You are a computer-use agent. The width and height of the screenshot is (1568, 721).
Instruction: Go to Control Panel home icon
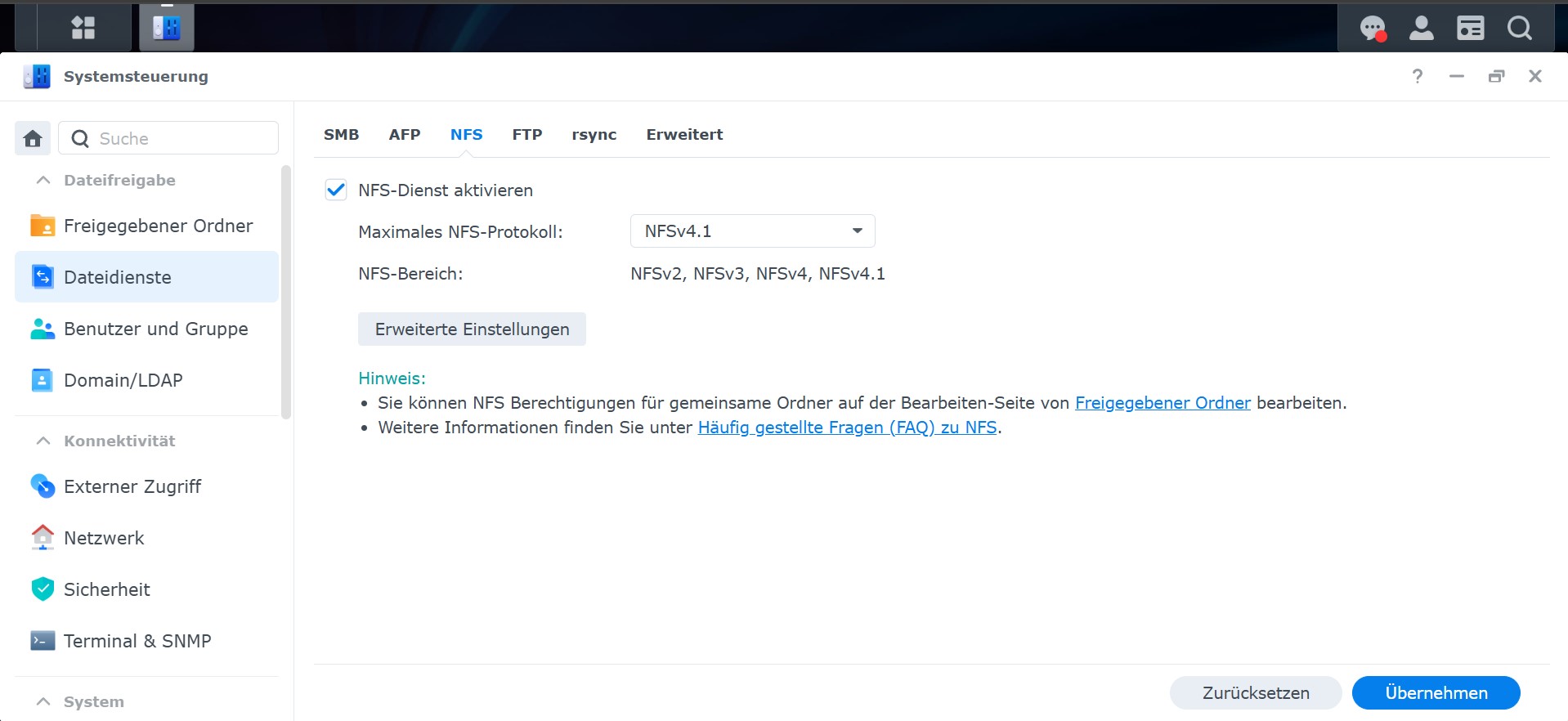33,138
